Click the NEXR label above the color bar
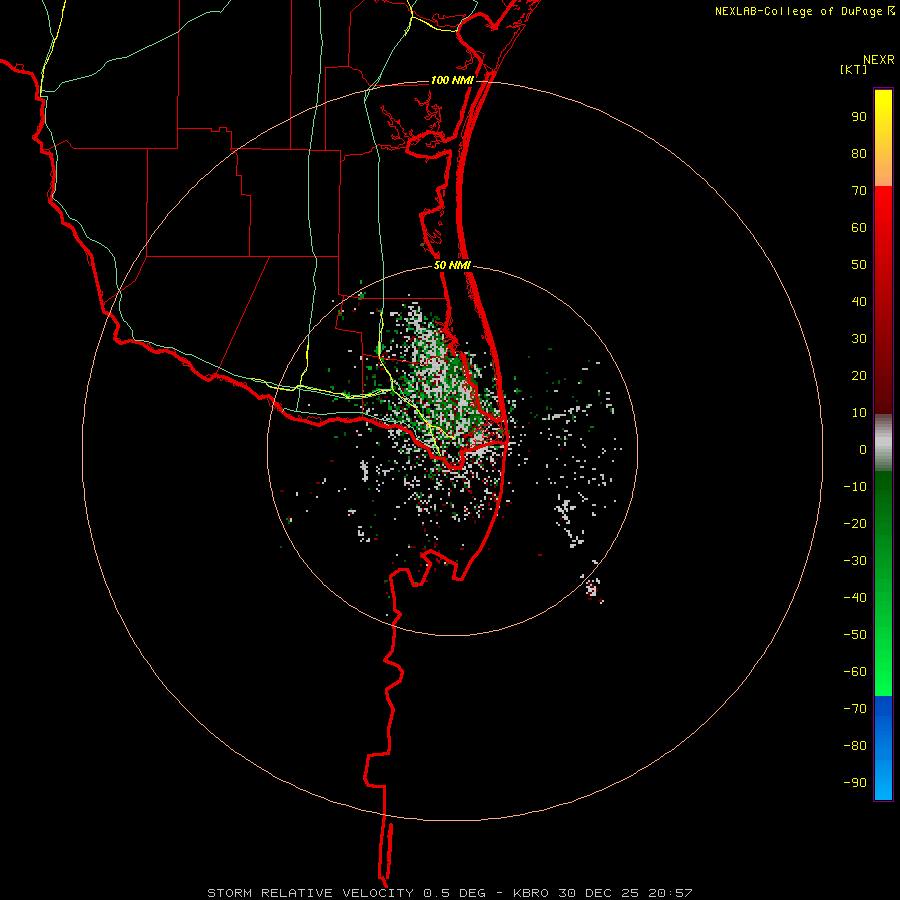Viewport: 900px width, 900px height. pyautogui.click(x=879, y=60)
